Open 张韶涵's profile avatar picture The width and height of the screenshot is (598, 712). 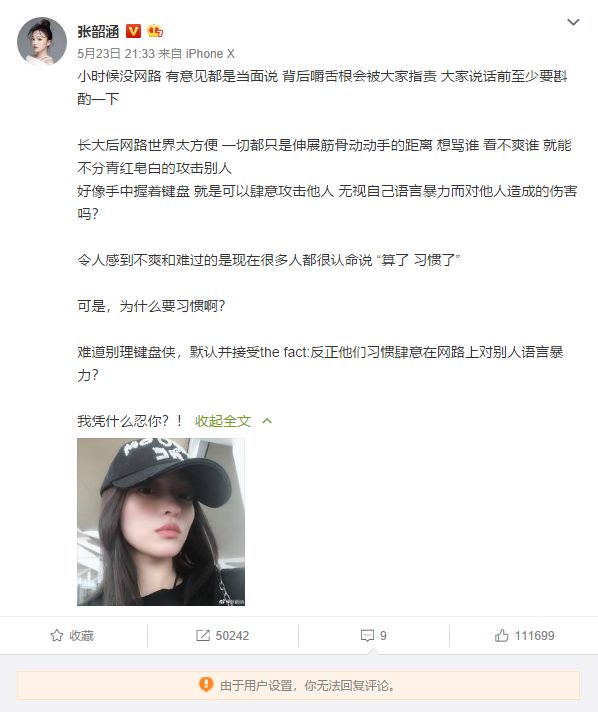[x=42, y=42]
